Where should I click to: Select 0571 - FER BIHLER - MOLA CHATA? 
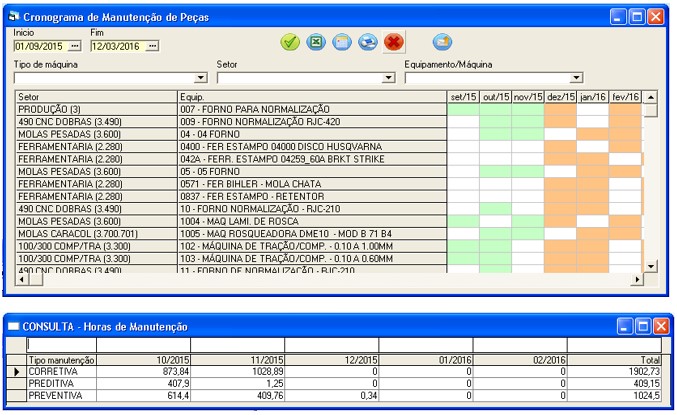tap(312, 184)
